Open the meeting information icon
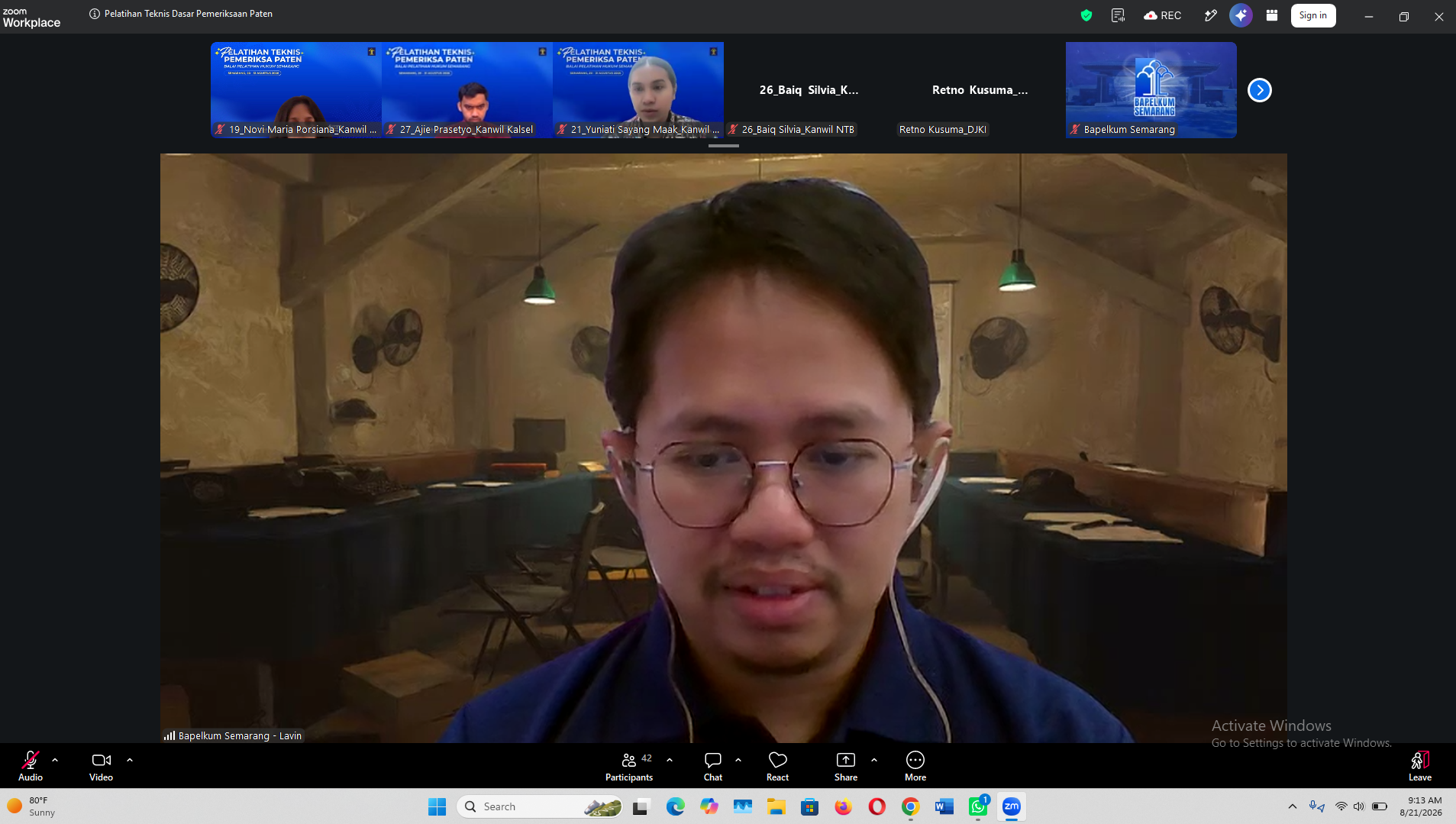This screenshot has width=1456, height=824. coord(95,14)
